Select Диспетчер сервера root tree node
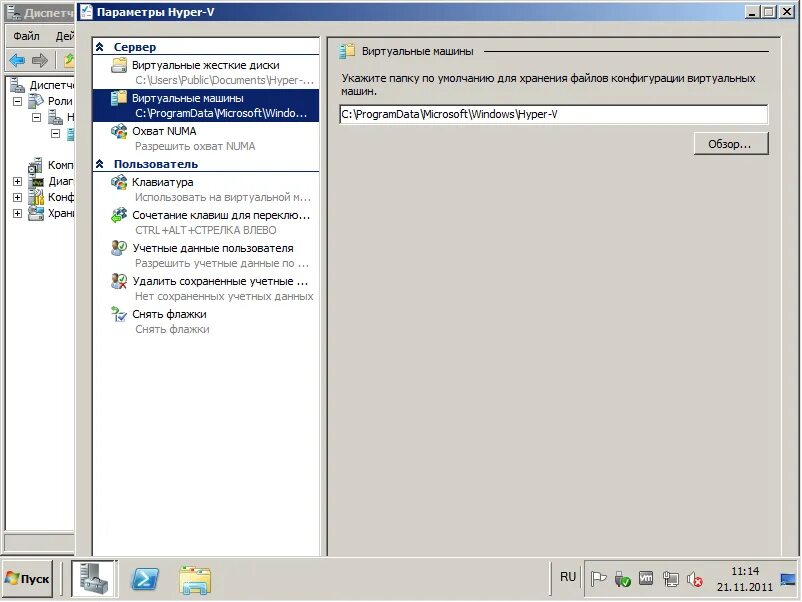This screenshot has width=802, height=602. (x=42, y=85)
